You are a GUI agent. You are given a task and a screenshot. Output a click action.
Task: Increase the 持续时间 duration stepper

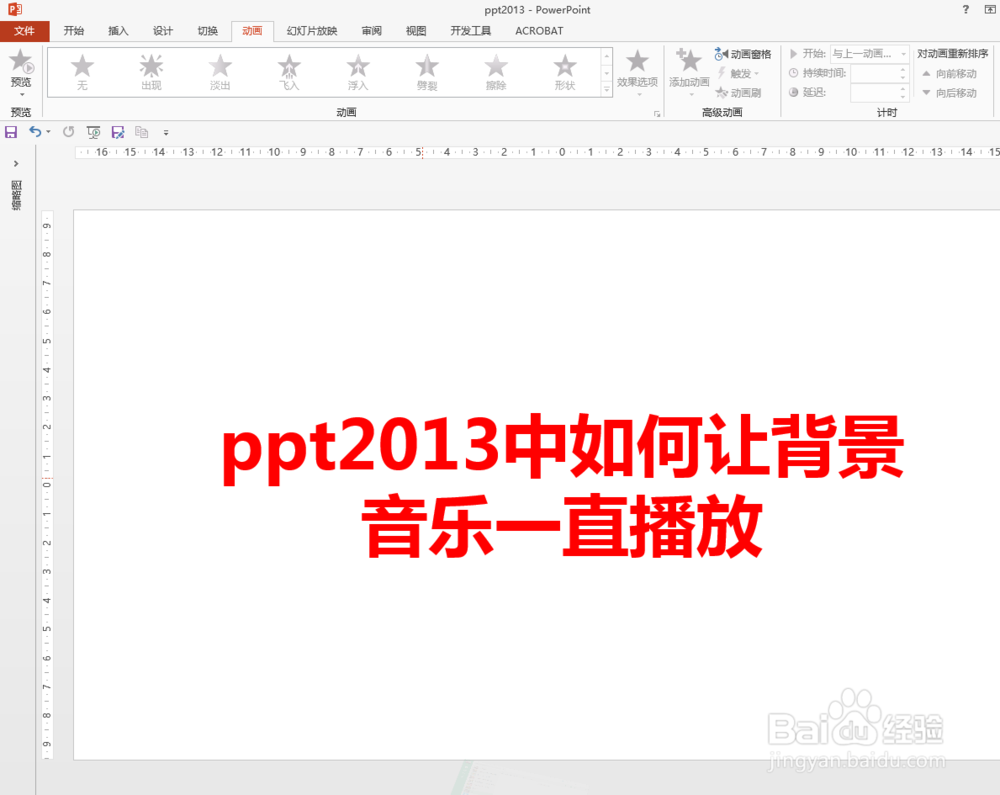903,69
